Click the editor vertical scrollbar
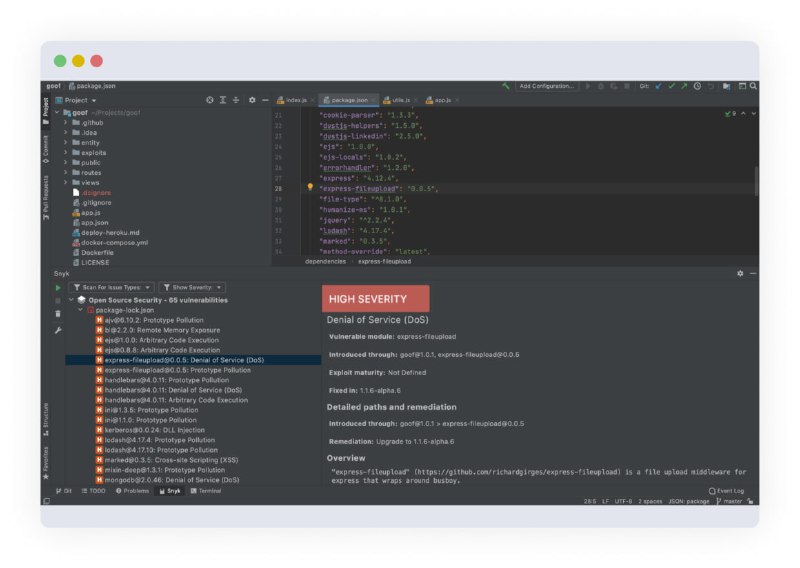 pyautogui.click(x=755, y=180)
